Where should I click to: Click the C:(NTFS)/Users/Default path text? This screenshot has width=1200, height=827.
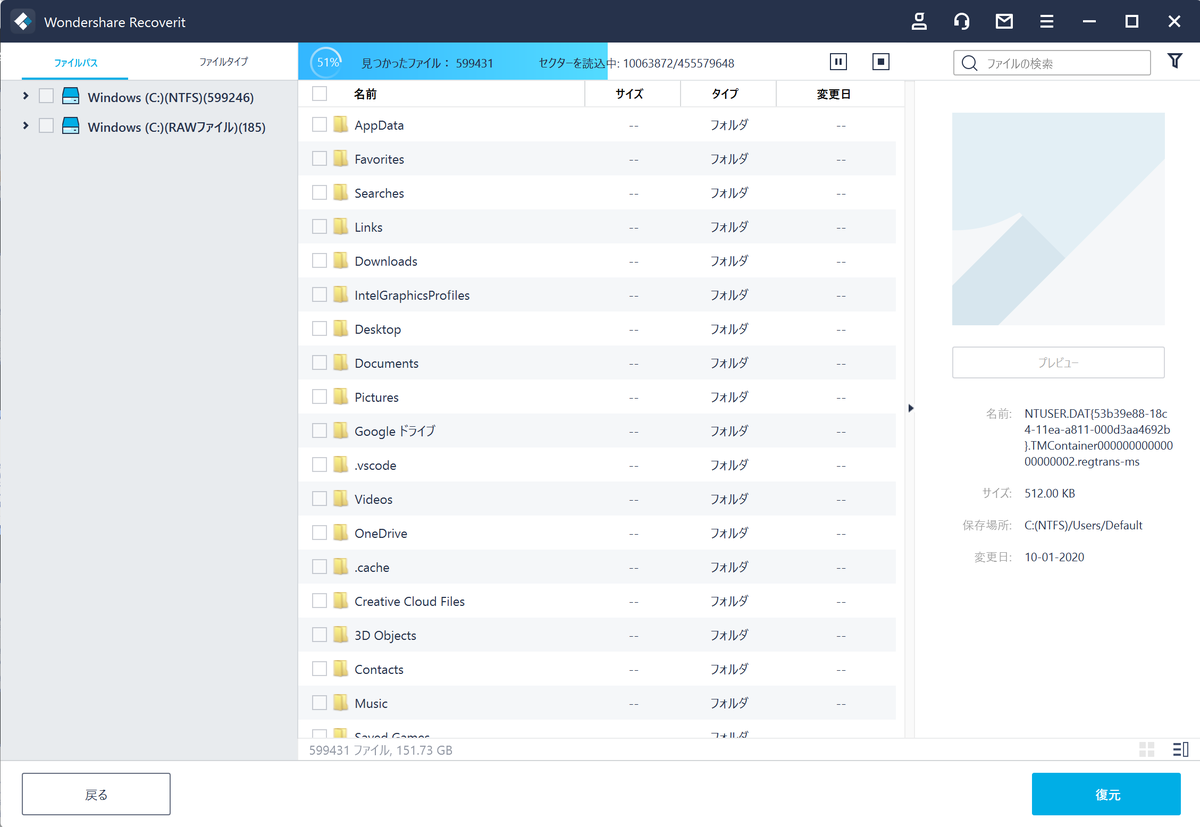point(1083,525)
